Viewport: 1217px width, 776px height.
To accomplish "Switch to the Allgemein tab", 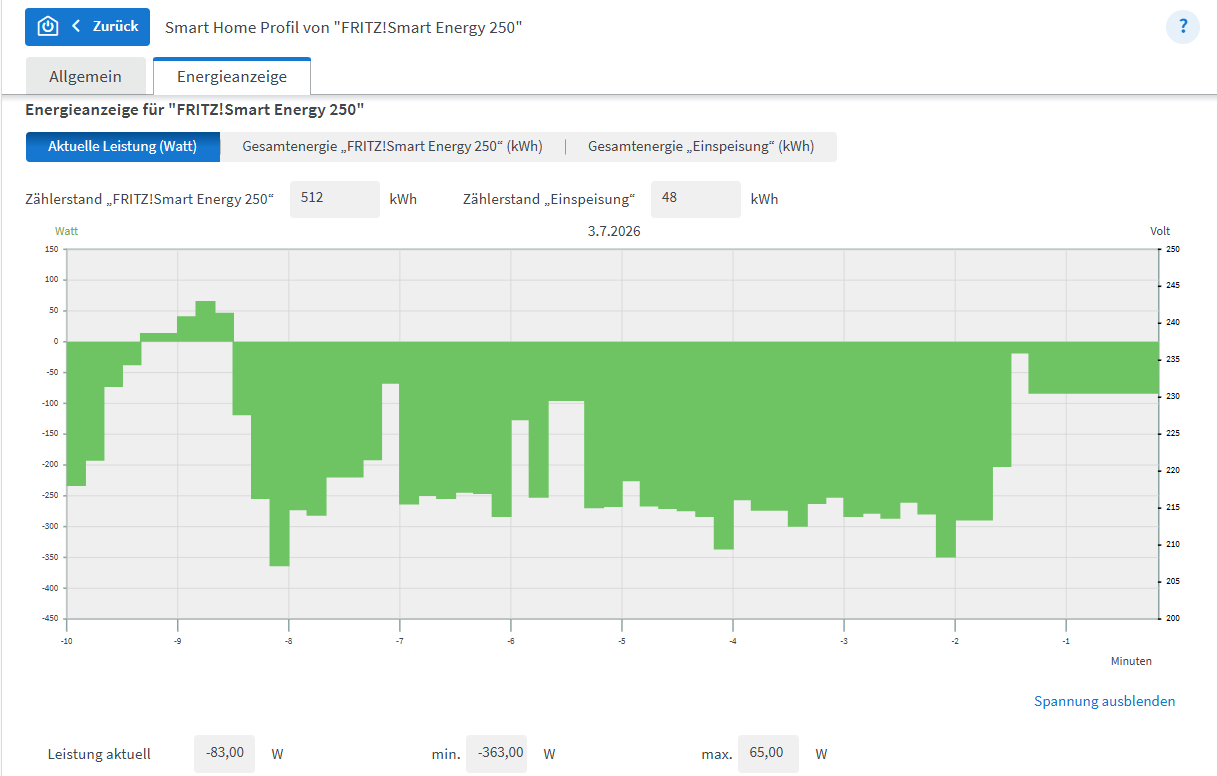I will click(85, 76).
